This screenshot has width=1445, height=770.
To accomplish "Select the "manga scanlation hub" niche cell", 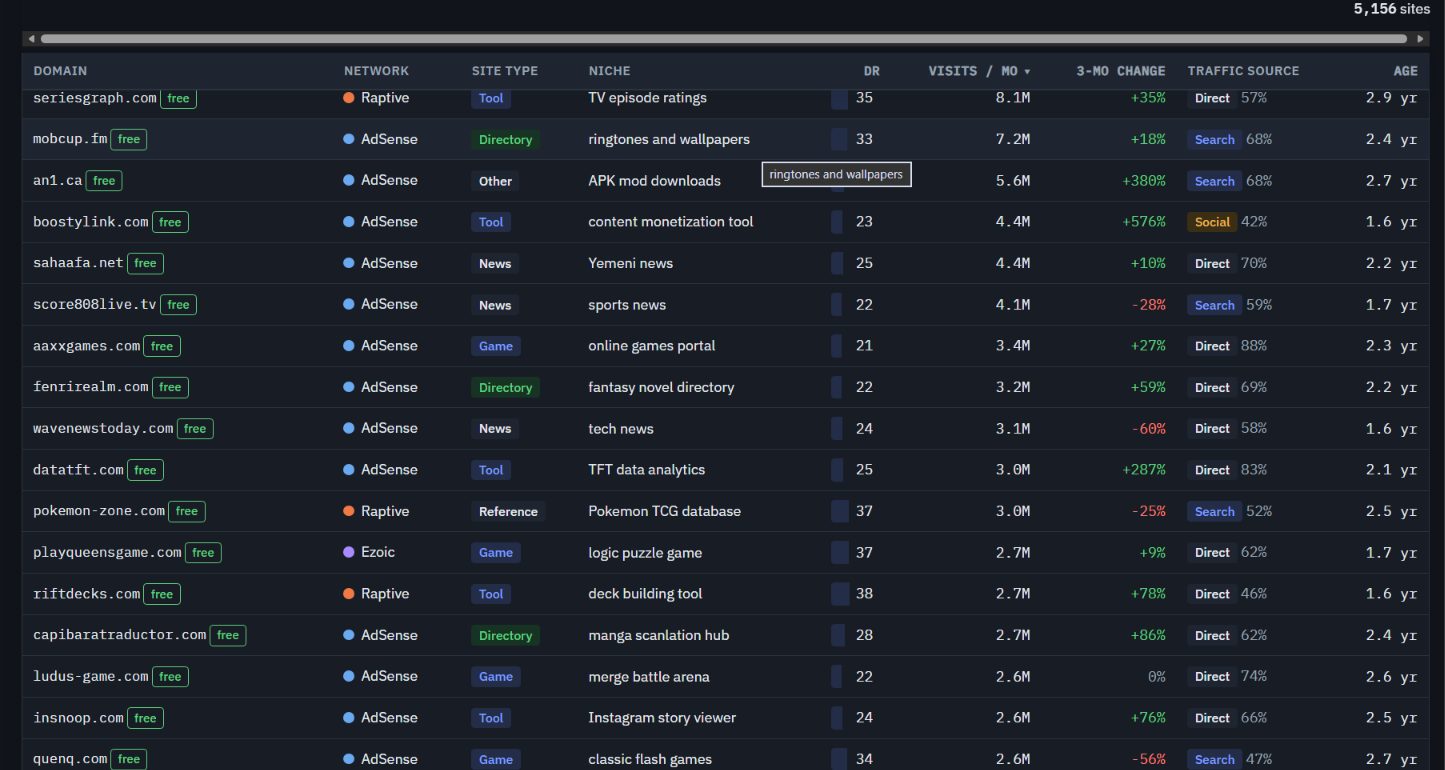I will pyautogui.click(x=658, y=635).
